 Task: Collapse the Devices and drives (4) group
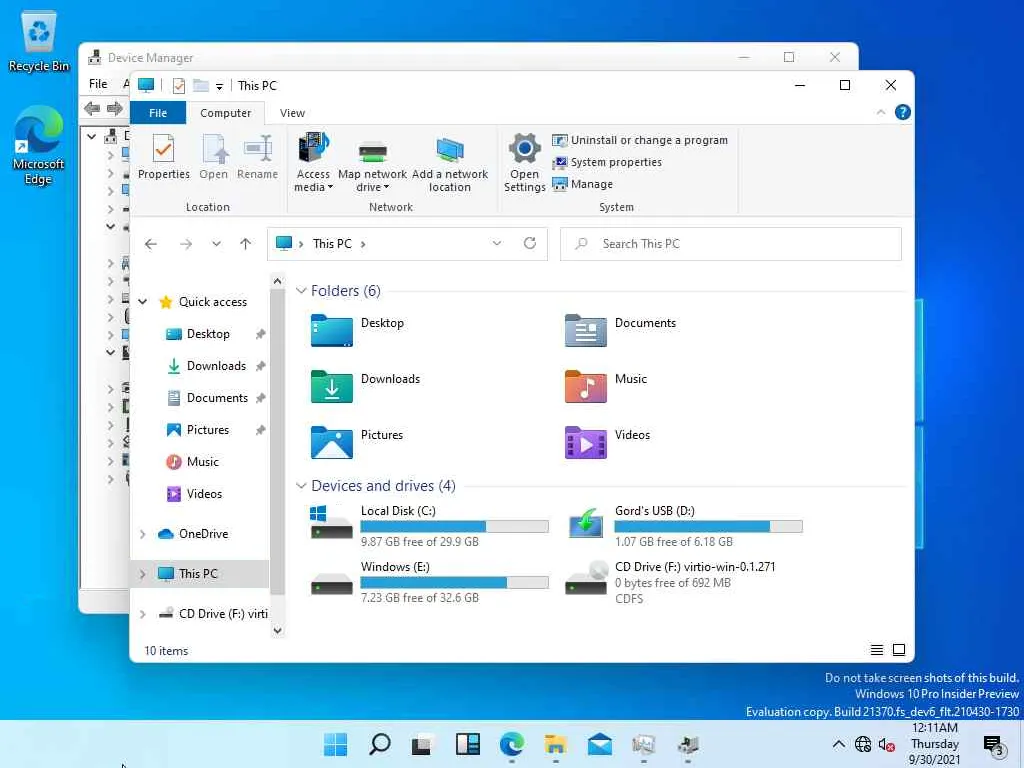coord(301,486)
